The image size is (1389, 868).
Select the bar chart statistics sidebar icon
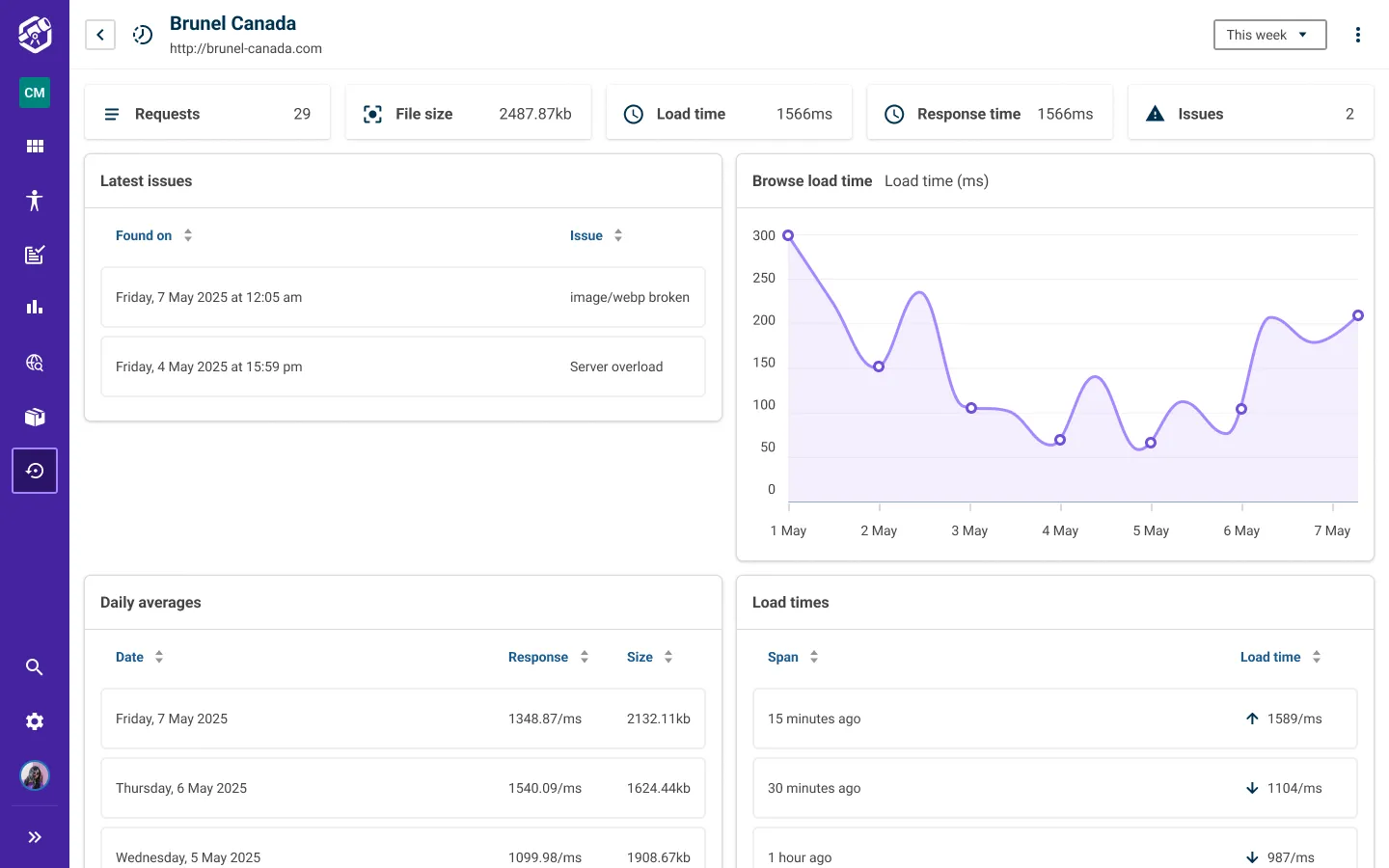point(35,308)
